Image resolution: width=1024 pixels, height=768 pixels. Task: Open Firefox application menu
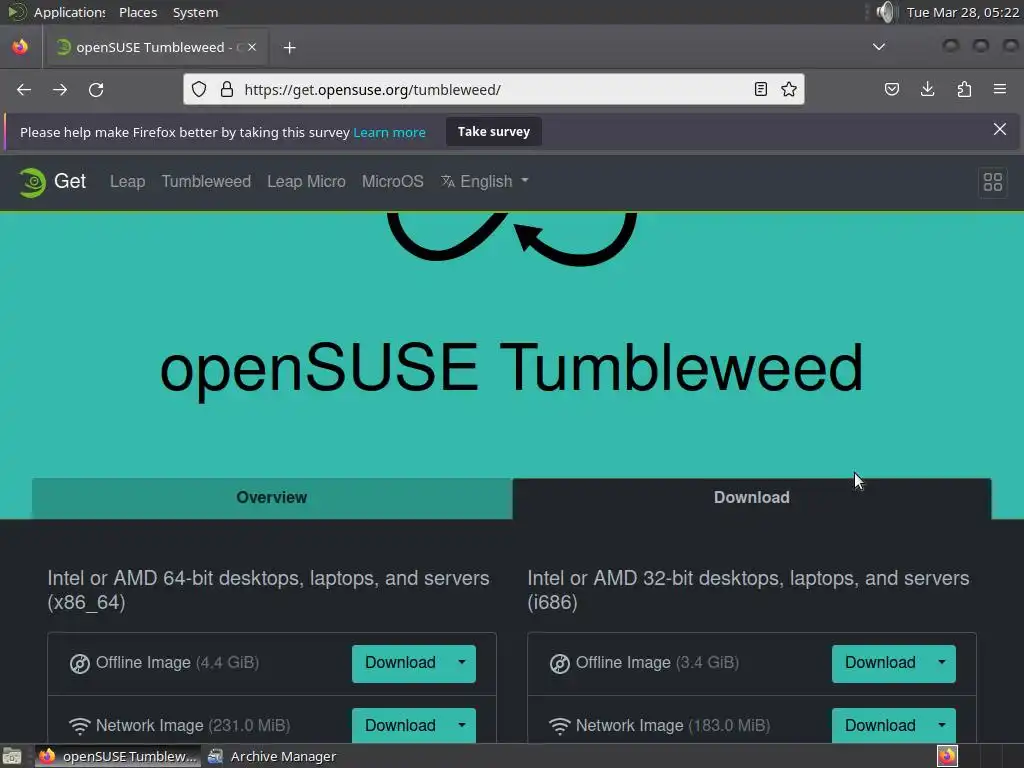coord(1000,89)
